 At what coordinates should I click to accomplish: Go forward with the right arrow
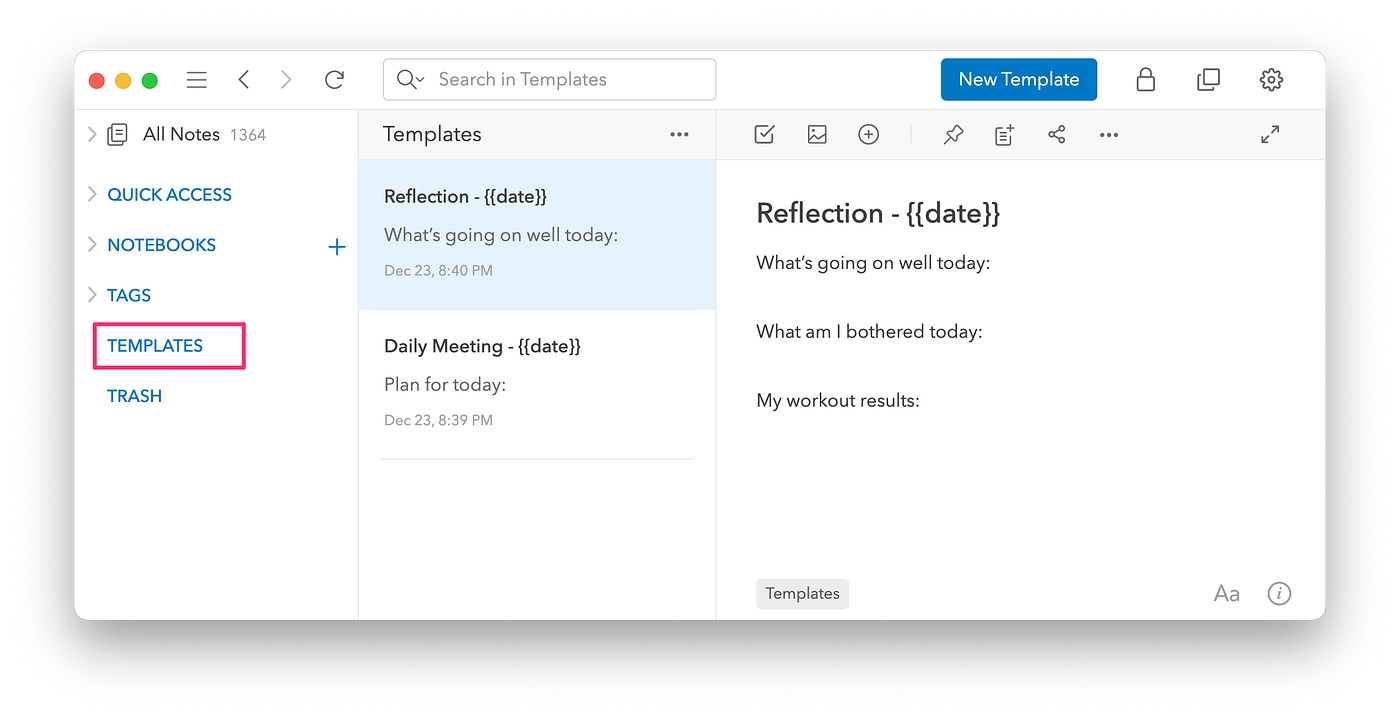(286, 80)
